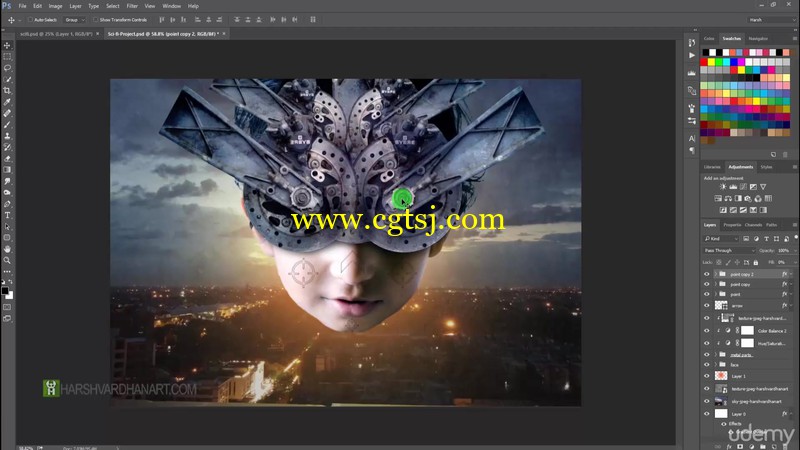Switch to the Paths tab

coord(771,225)
